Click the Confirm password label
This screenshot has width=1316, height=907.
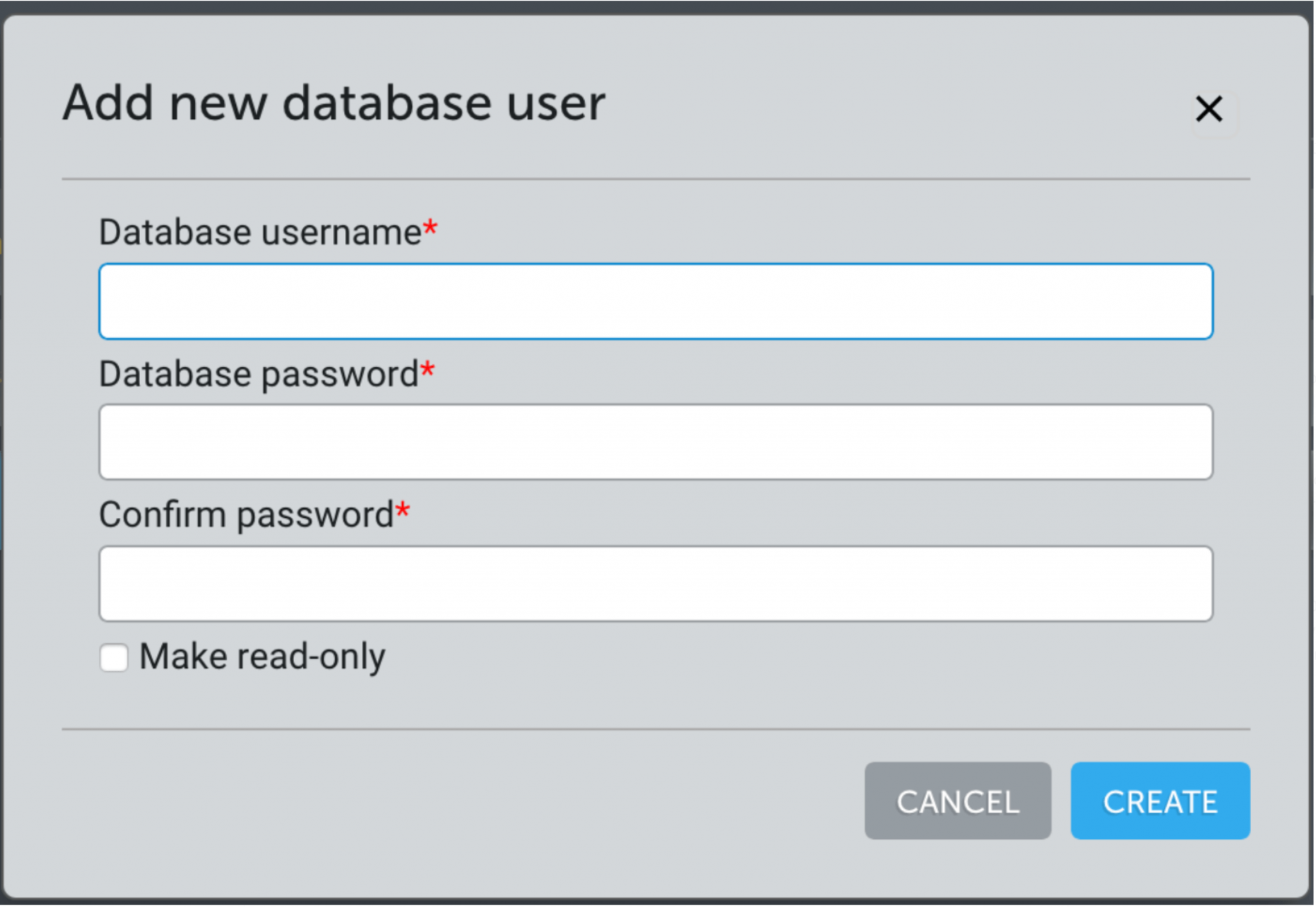tap(246, 515)
